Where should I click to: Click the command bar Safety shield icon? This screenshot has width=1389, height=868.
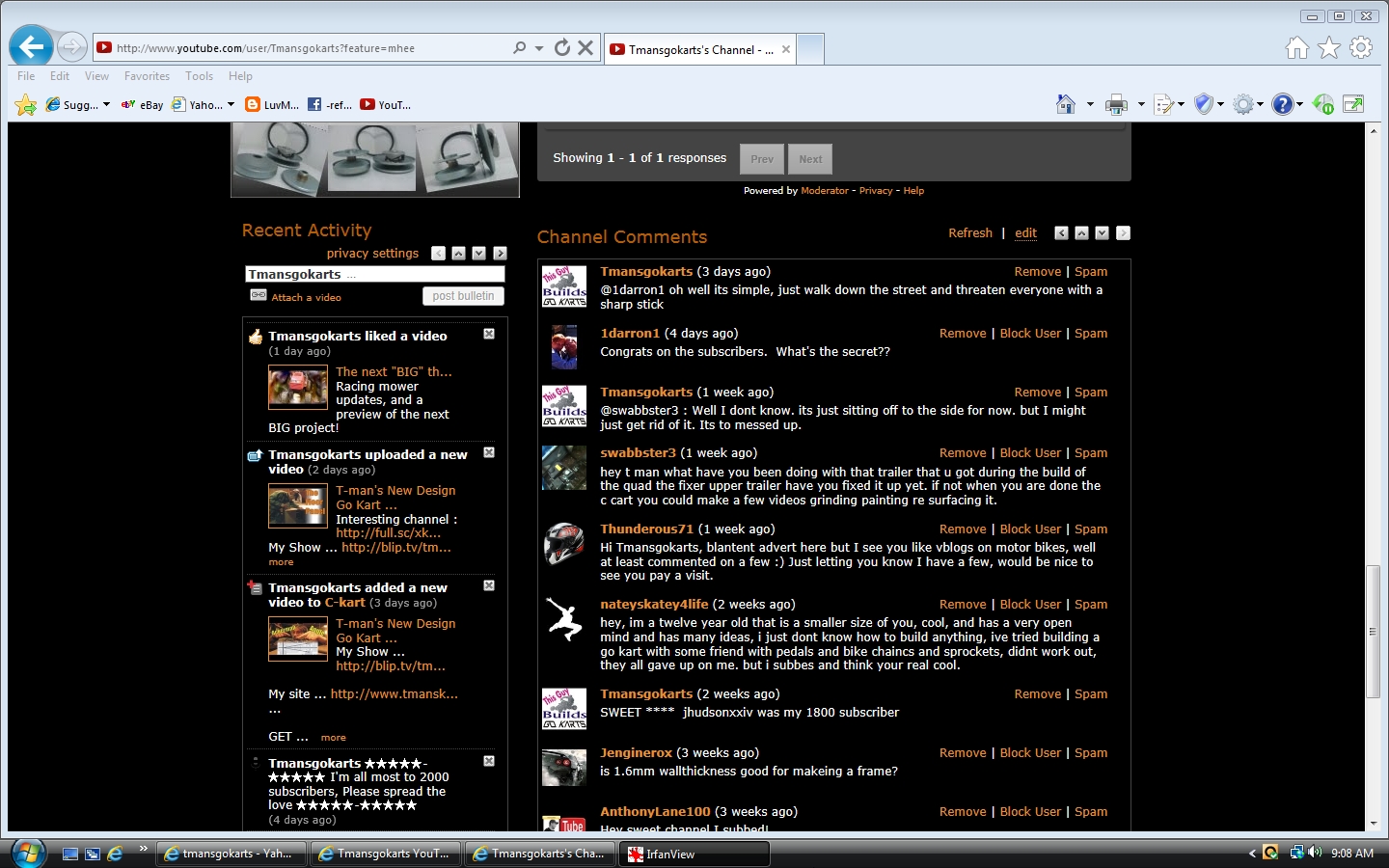(1204, 104)
